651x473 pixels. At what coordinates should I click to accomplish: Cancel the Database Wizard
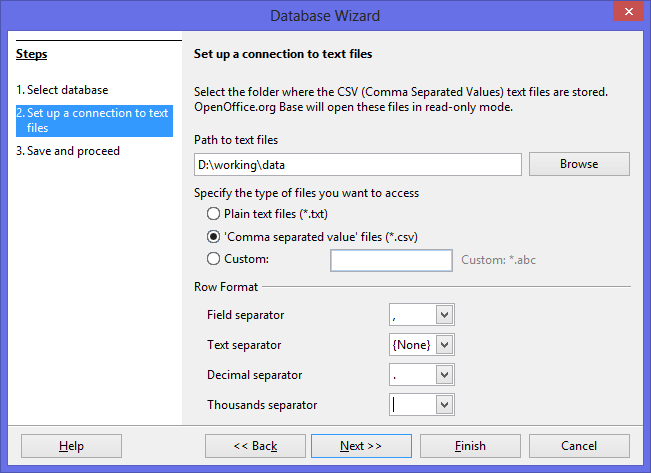click(x=579, y=446)
